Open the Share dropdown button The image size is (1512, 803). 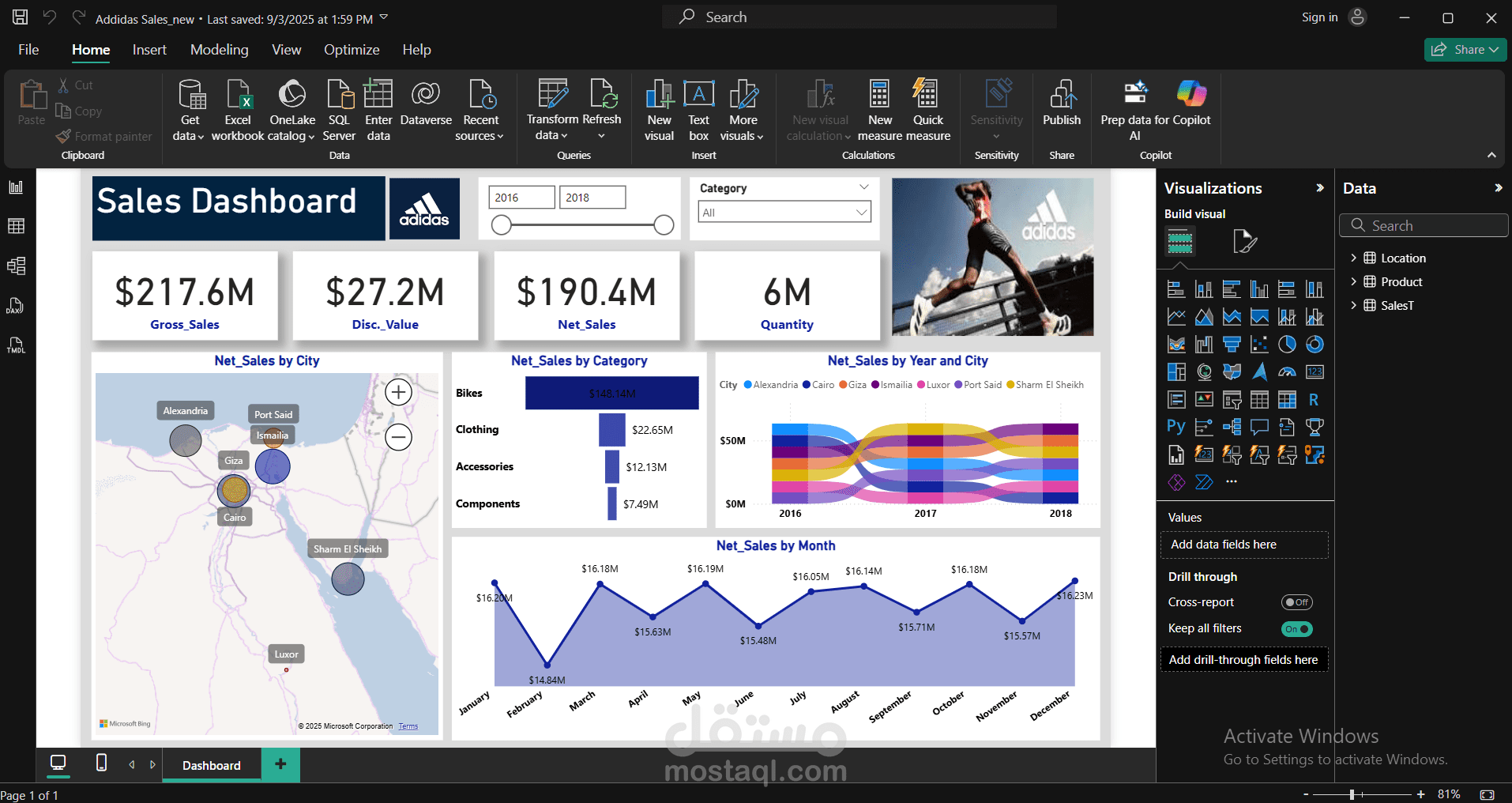1465,49
